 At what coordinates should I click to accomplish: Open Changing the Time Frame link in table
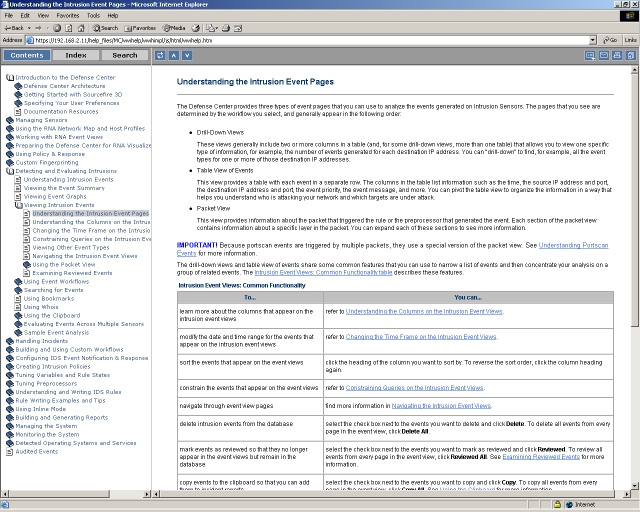[x=421, y=337]
